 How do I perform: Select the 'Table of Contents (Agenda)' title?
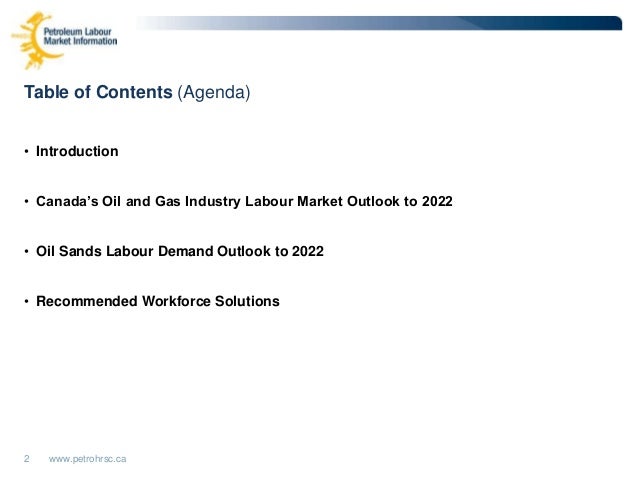137,92
